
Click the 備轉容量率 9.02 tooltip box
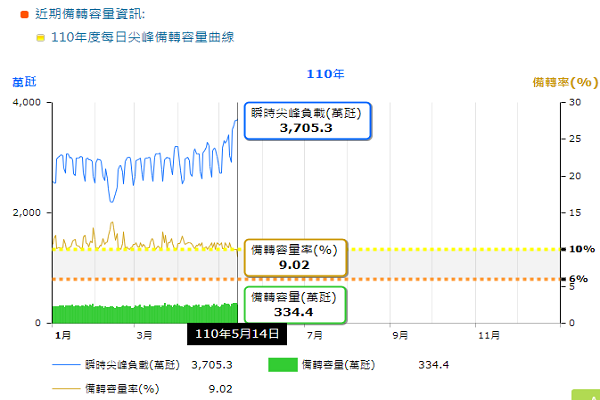(295, 257)
